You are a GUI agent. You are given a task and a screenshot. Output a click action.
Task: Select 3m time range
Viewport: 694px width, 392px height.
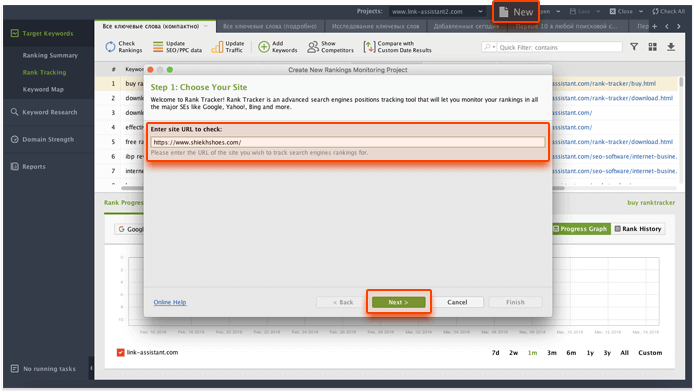(551, 353)
